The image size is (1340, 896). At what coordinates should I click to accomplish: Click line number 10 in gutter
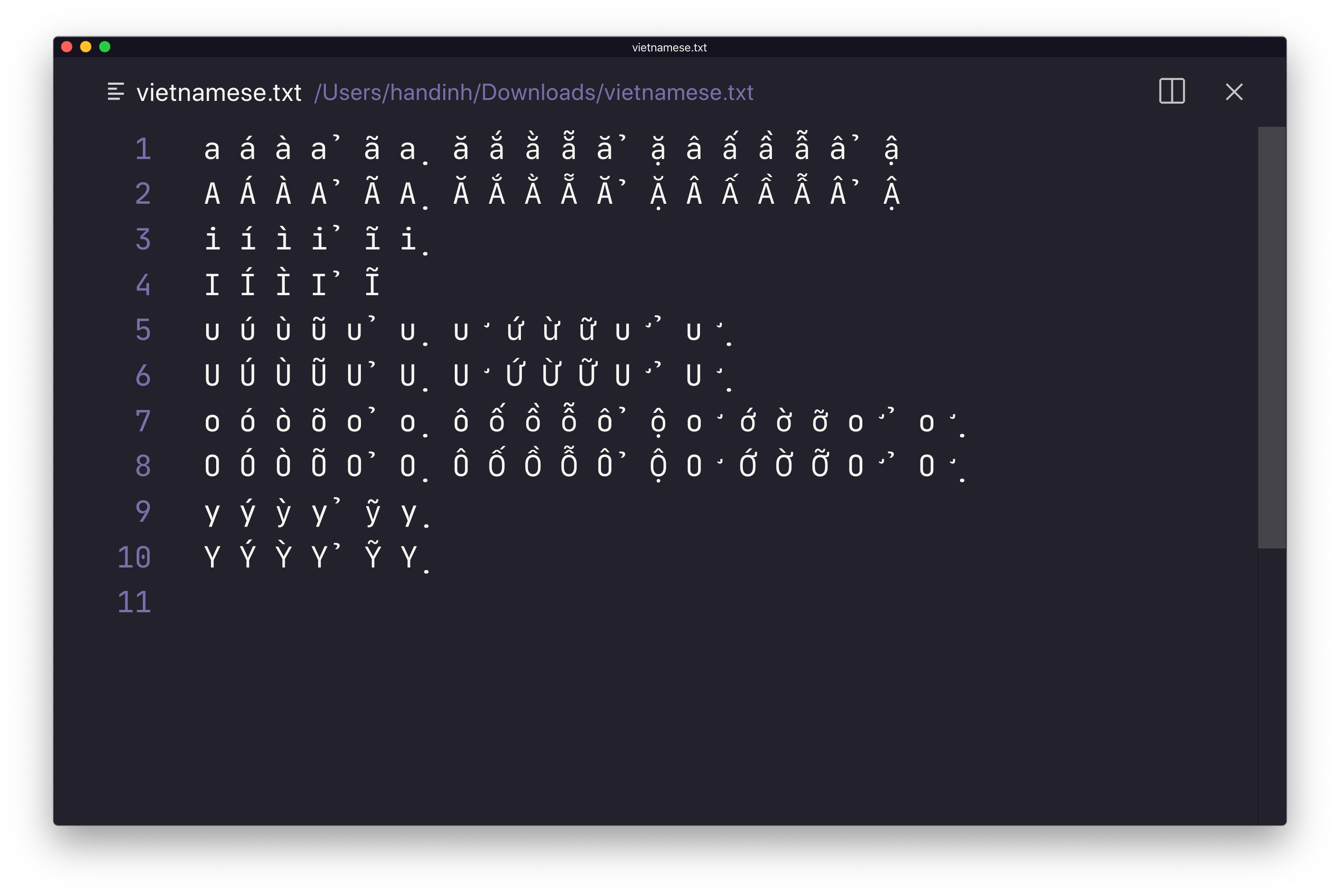(x=134, y=557)
